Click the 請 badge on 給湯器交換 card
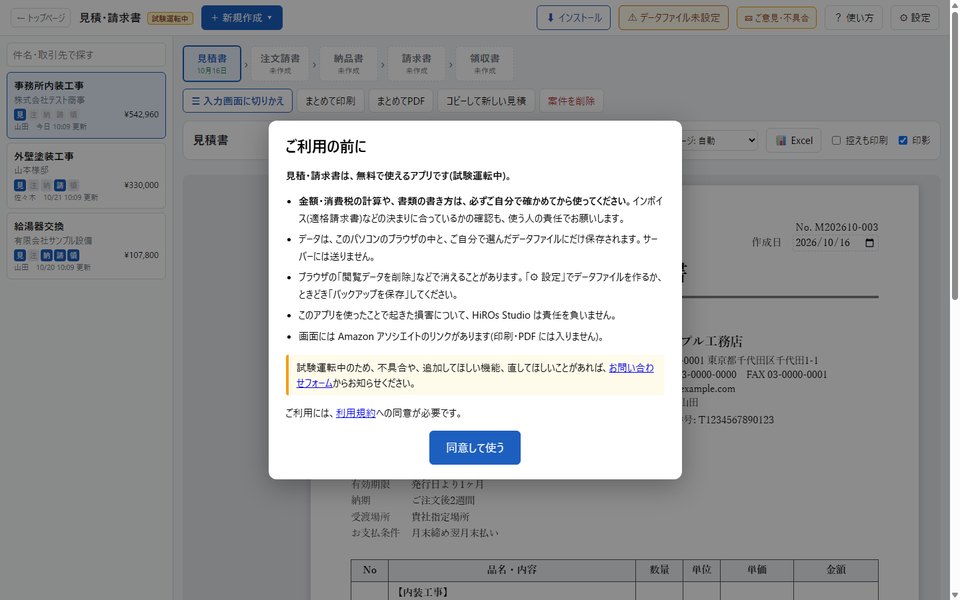The image size is (960, 600). [x=60, y=255]
